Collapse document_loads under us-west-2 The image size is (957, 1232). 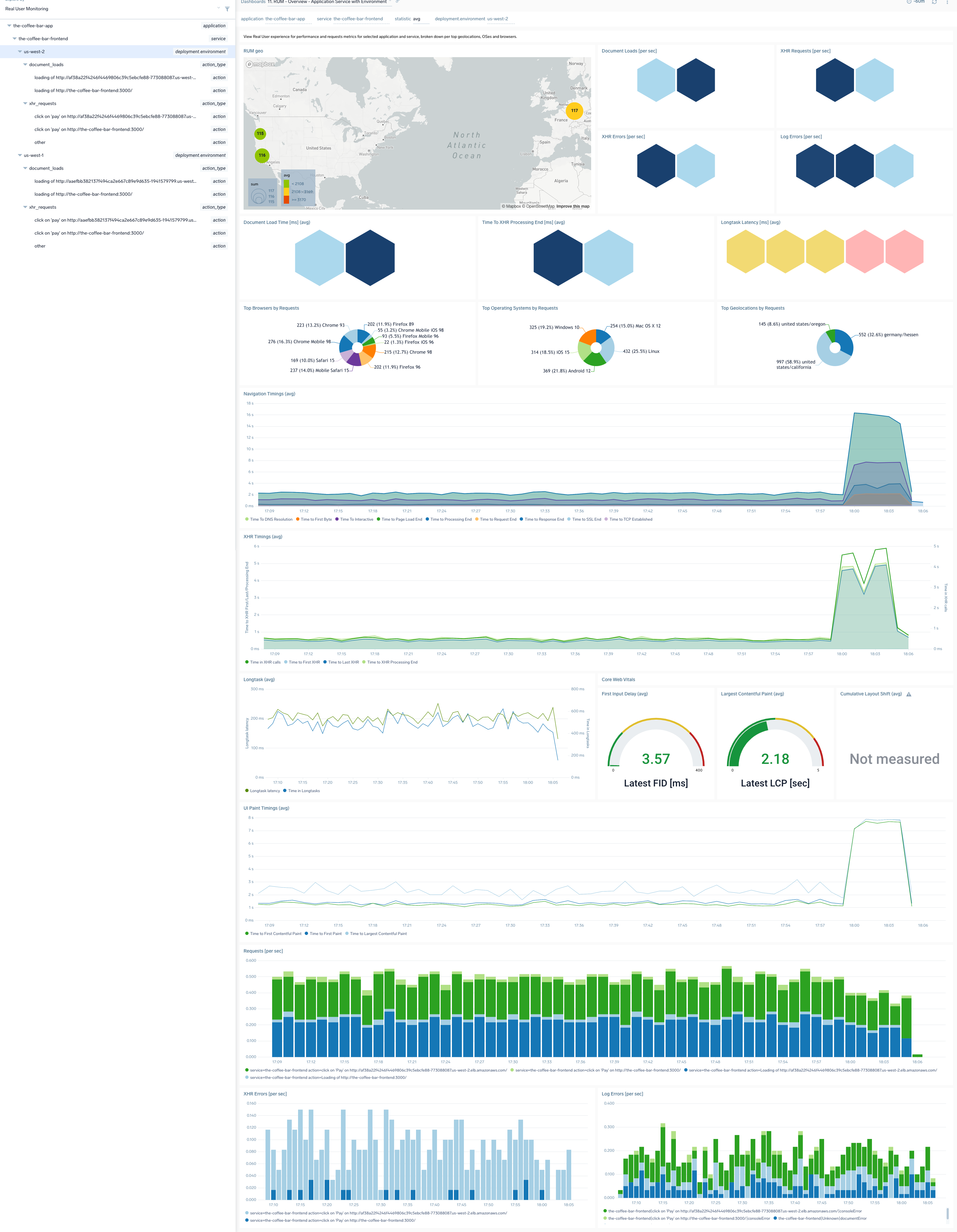(25, 64)
